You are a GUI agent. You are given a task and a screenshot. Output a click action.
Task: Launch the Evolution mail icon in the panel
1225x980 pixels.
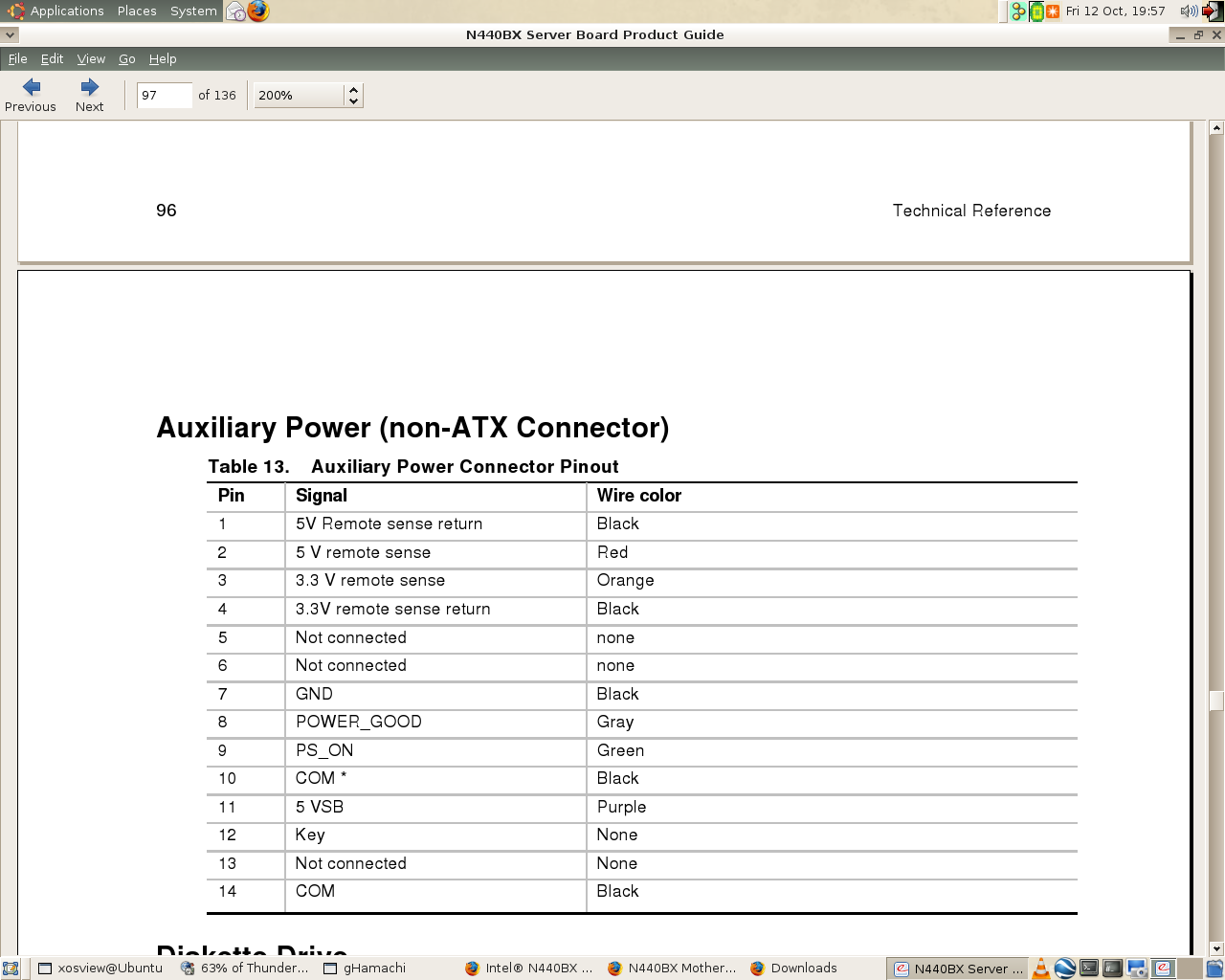236,11
